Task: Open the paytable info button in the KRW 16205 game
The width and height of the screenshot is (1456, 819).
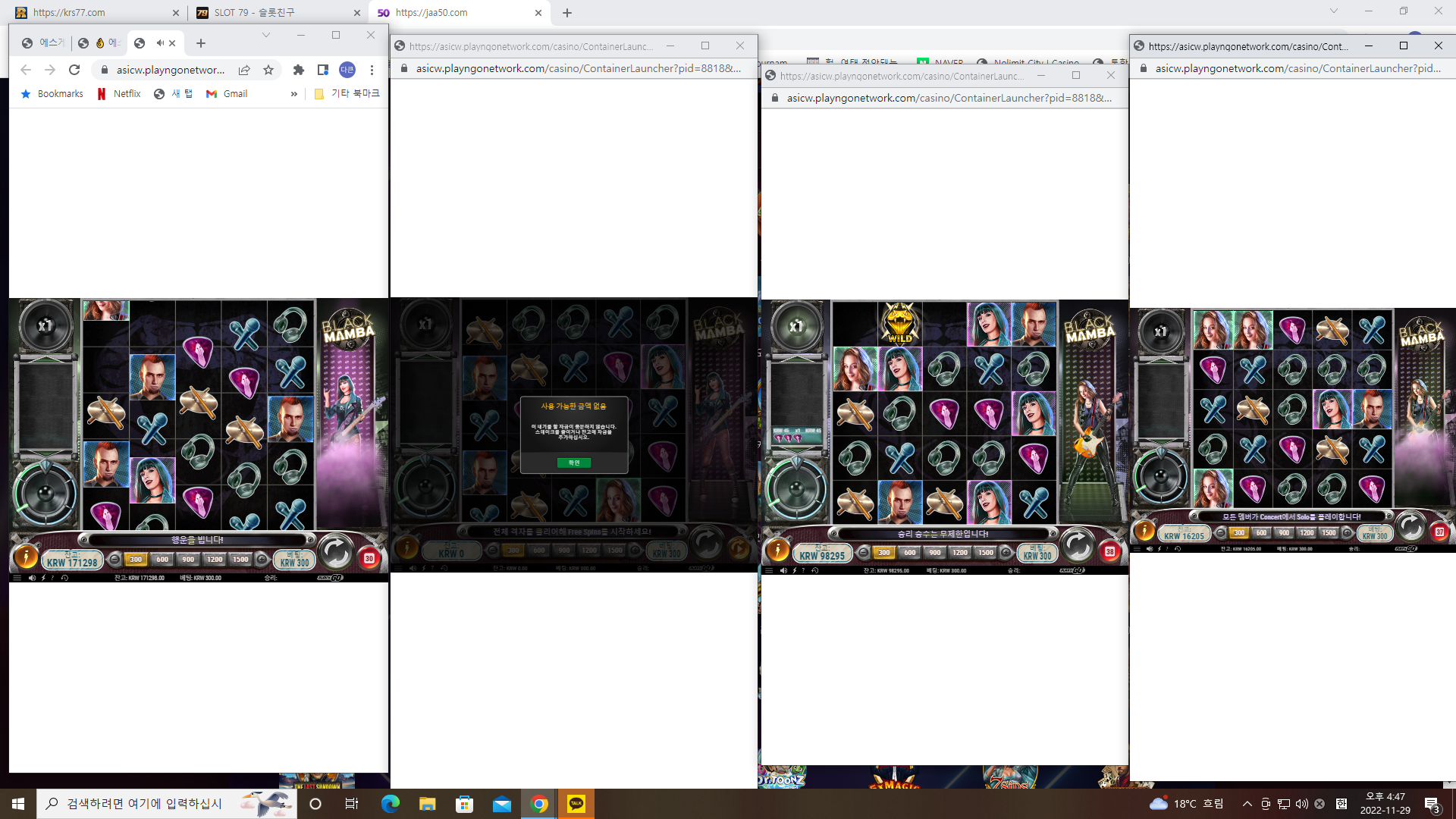Action: click(1144, 531)
